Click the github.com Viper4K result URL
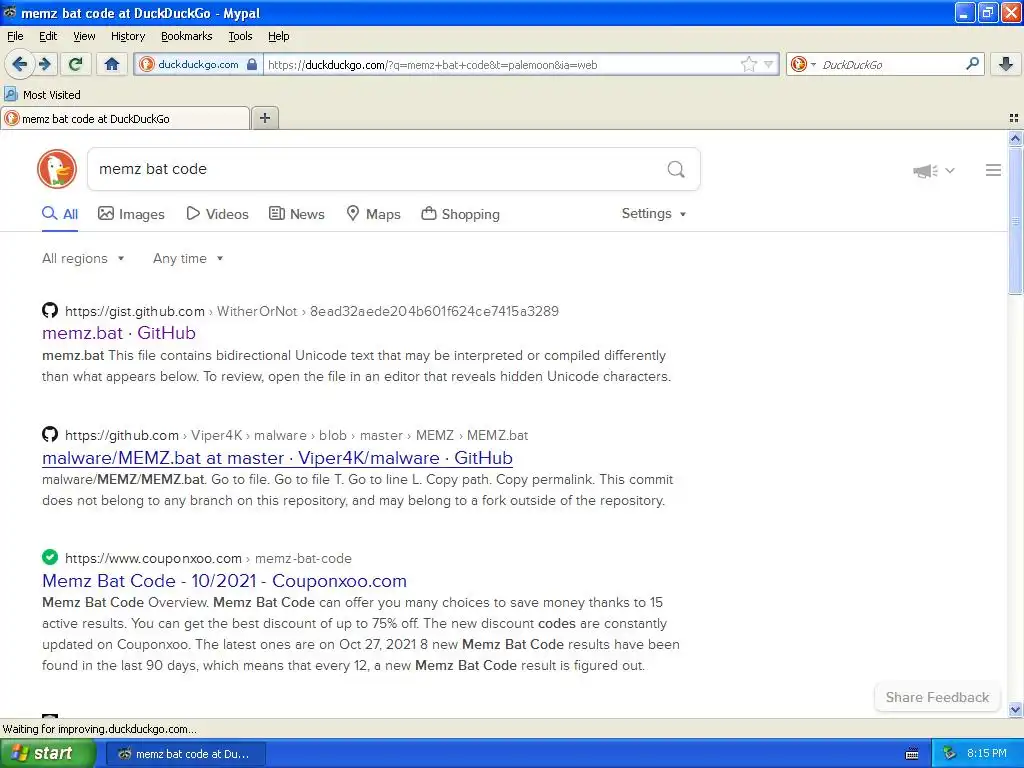The width and height of the screenshot is (1024, 768). tap(296, 436)
